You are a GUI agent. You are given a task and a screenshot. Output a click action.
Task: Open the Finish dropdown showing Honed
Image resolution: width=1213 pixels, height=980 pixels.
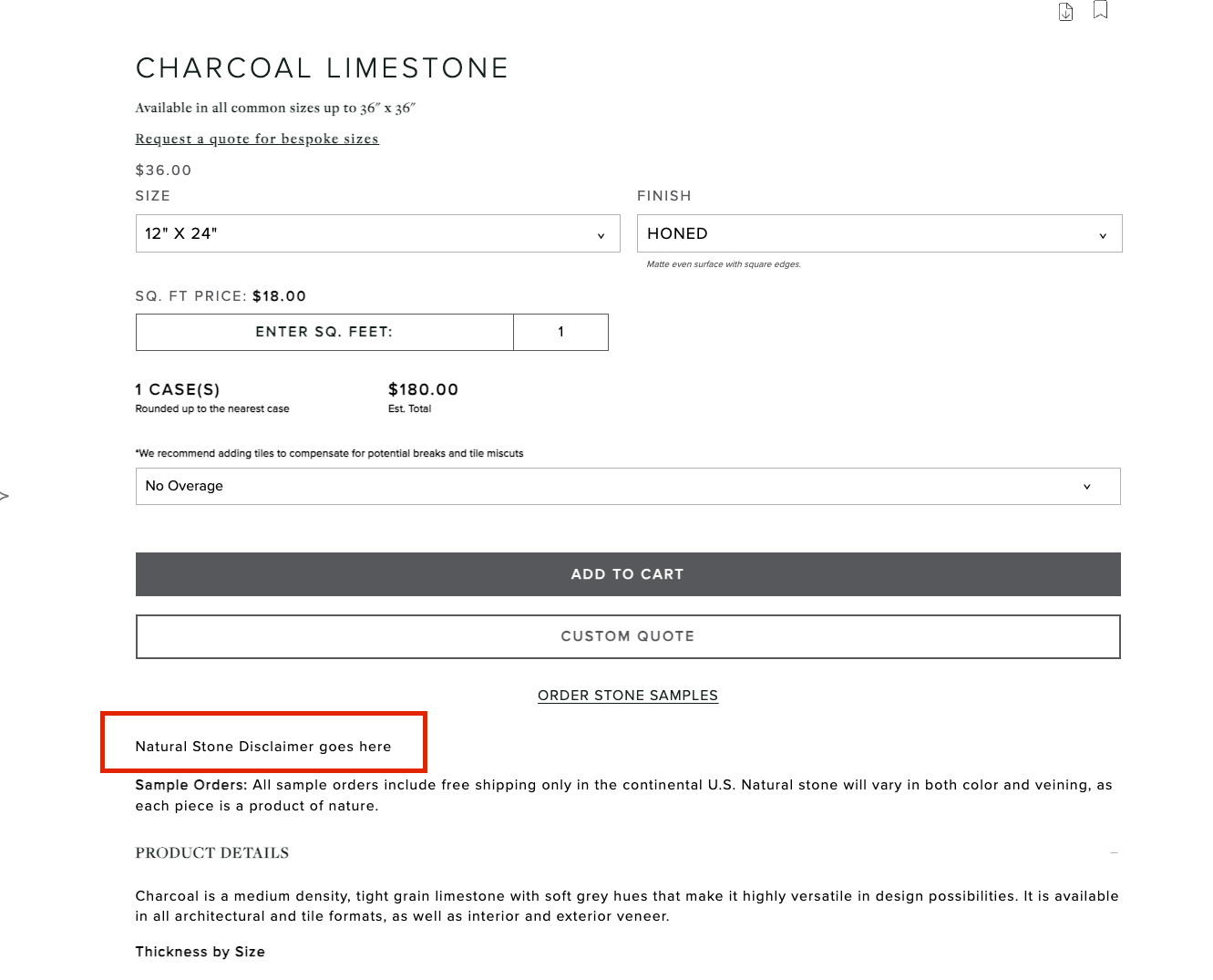879,233
